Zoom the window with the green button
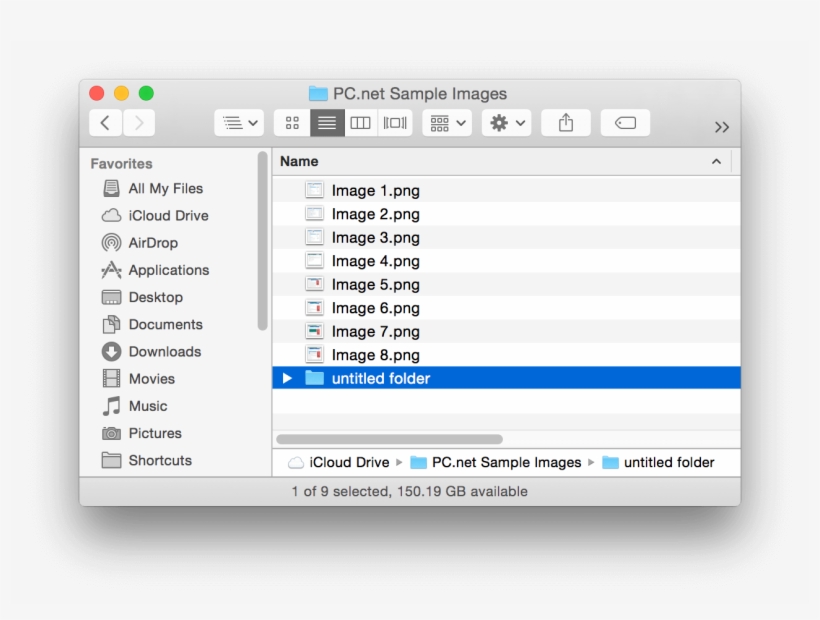Image resolution: width=820 pixels, height=620 pixels. click(146, 93)
